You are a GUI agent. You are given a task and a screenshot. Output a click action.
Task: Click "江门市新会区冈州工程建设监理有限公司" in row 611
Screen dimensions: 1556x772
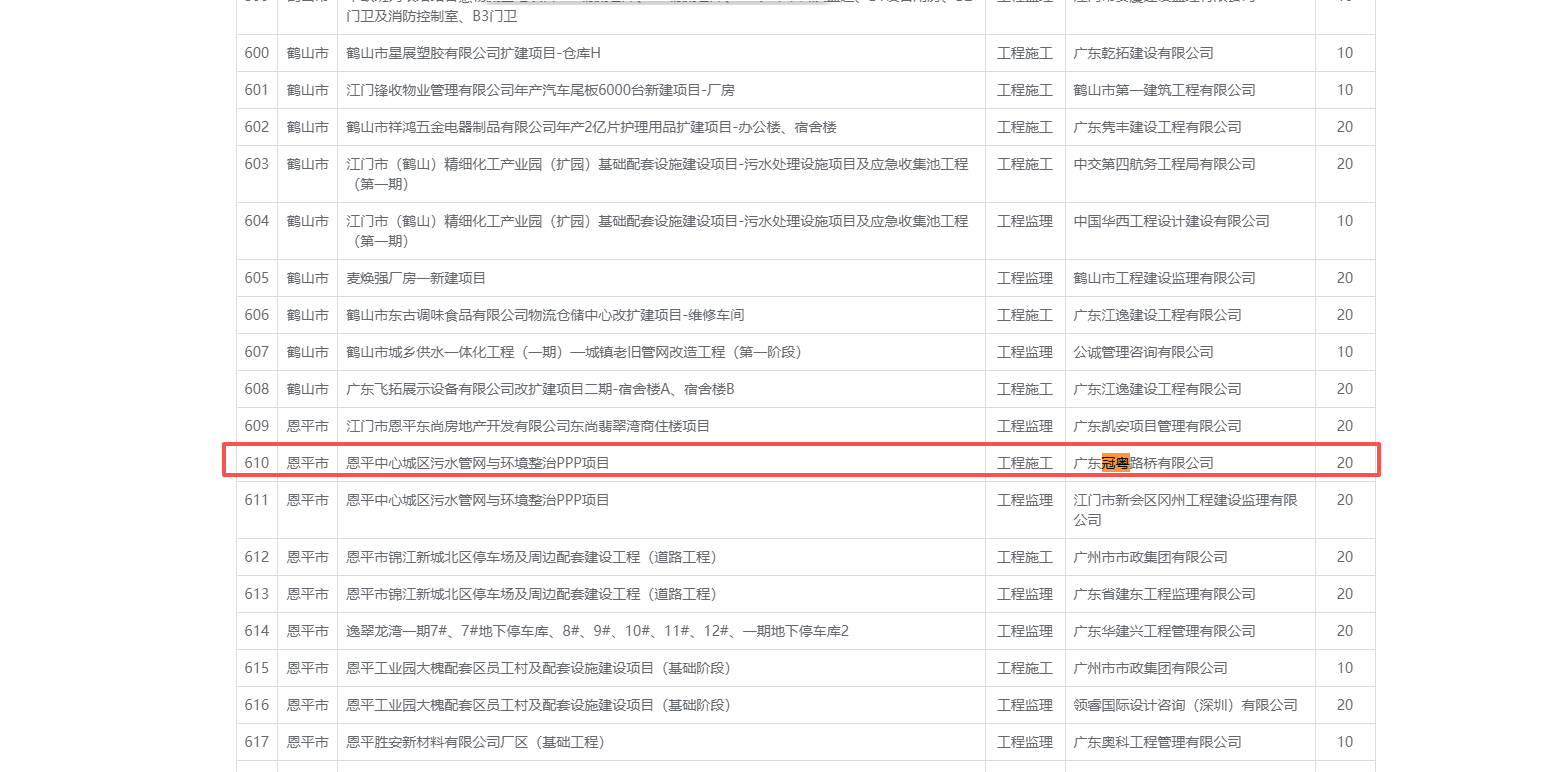pyautogui.click(x=1185, y=509)
